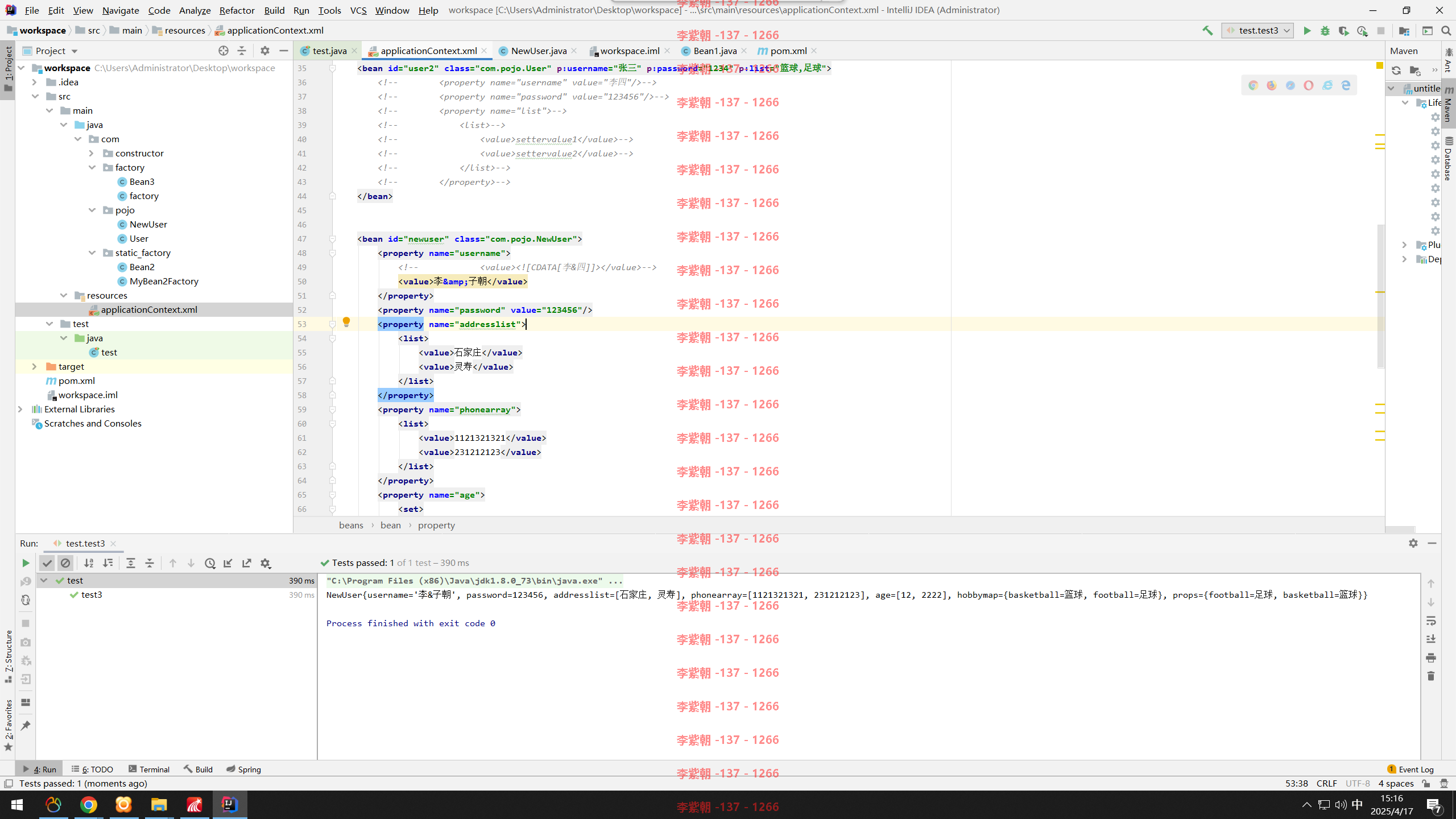
Task: Expand the target folder
Action: point(34,366)
